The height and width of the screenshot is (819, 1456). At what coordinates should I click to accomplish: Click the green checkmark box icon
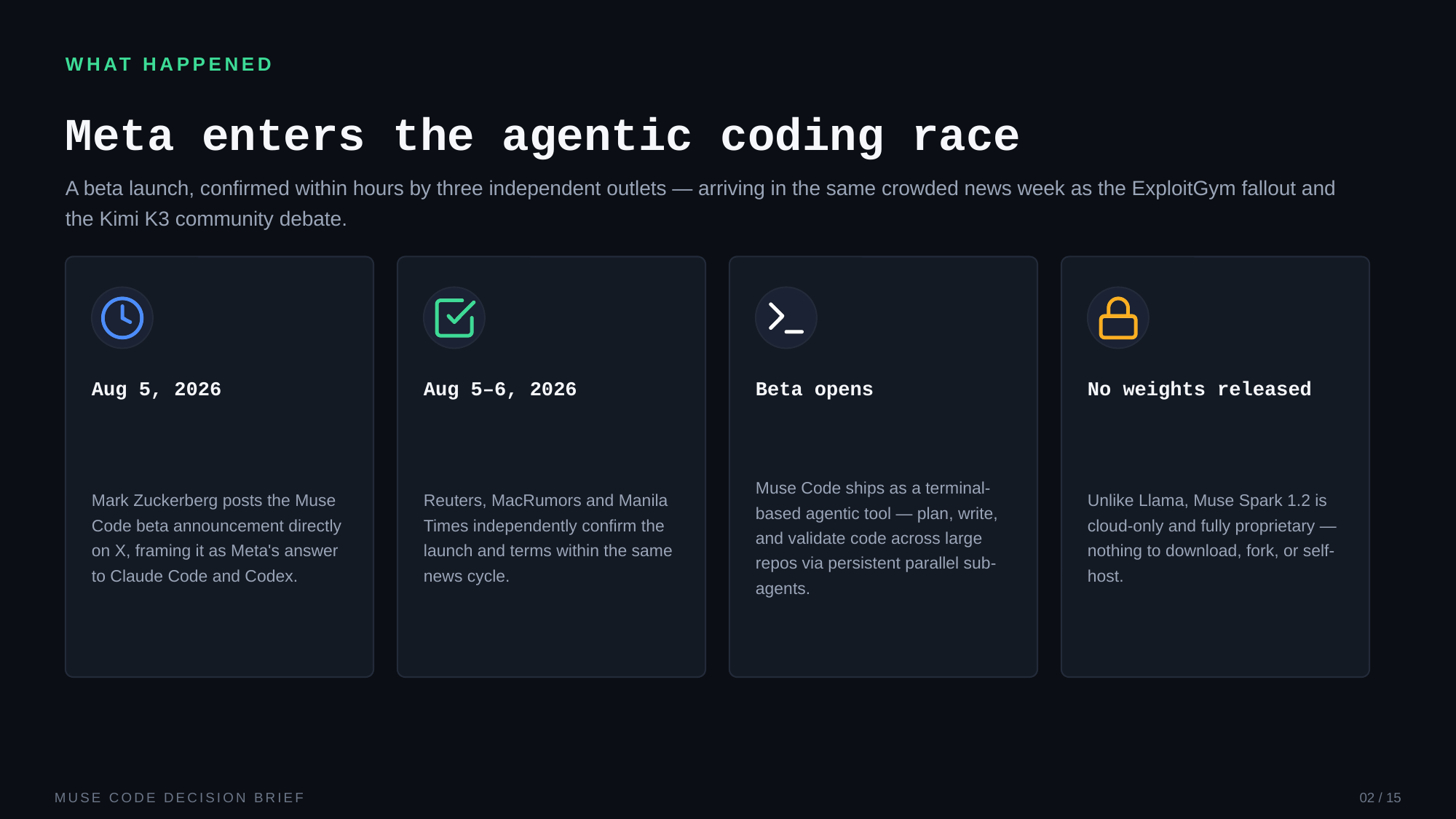[x=454, y=318]
